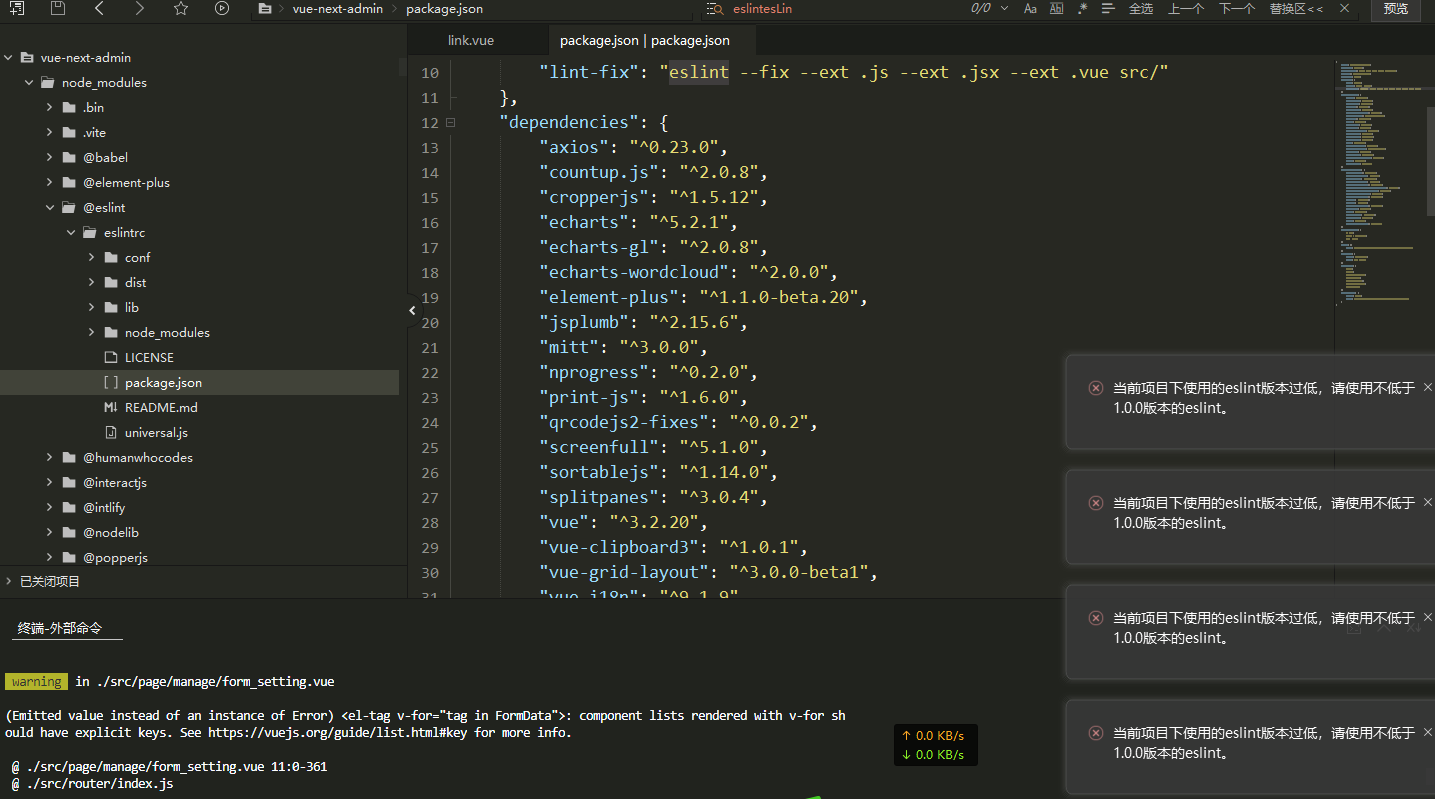Click the 下一个 search button

pos(1236,8)
